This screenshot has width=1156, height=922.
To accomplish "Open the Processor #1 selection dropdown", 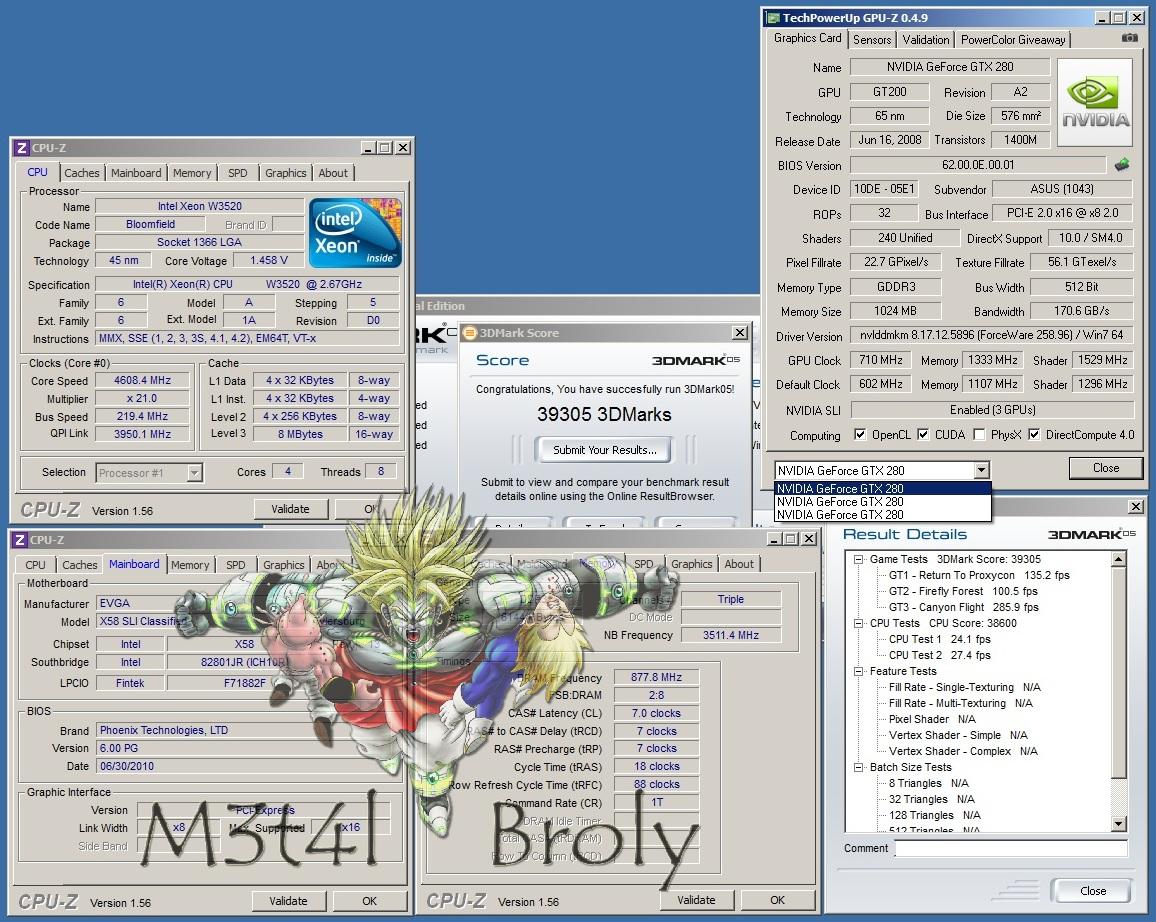I will [x=195, y=472].
